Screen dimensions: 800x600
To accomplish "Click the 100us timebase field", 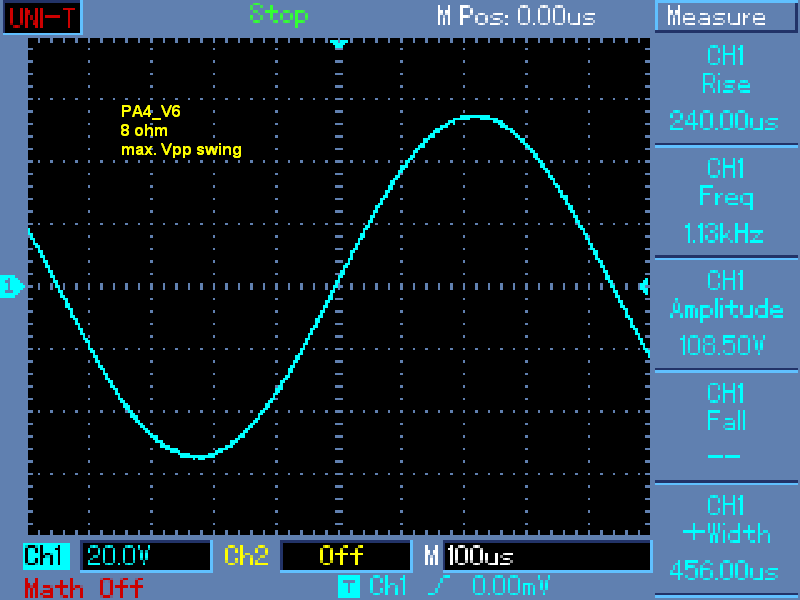I will point(547,556).
